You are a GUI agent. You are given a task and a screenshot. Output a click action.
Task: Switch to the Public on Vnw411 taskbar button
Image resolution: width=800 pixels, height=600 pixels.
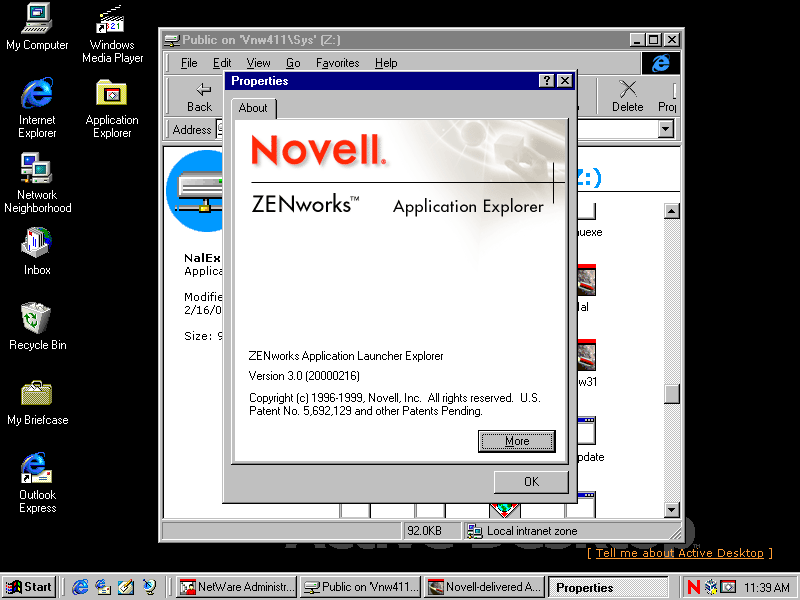(x=361, y=587)
